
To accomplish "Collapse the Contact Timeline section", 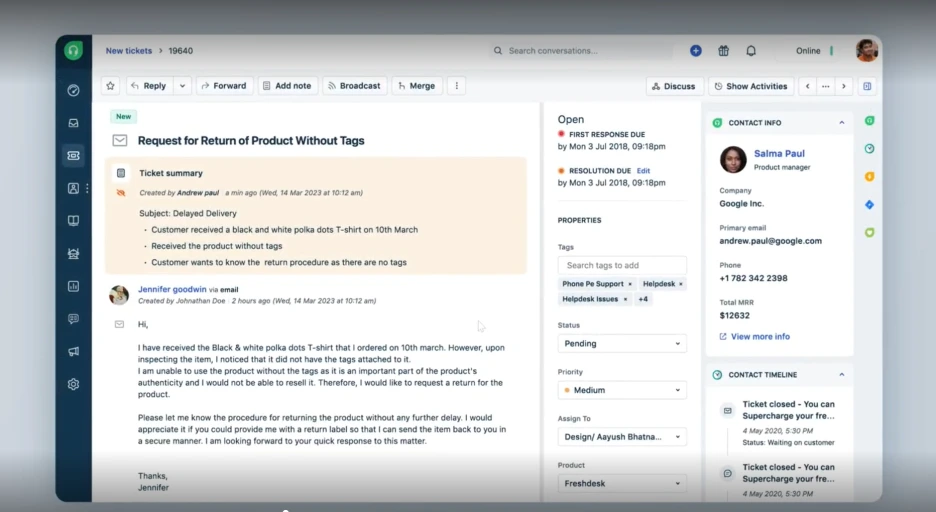I will point(842,375).
